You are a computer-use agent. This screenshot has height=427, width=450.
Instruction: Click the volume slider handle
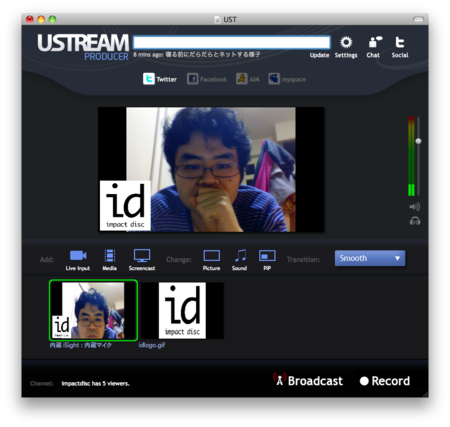418,141
